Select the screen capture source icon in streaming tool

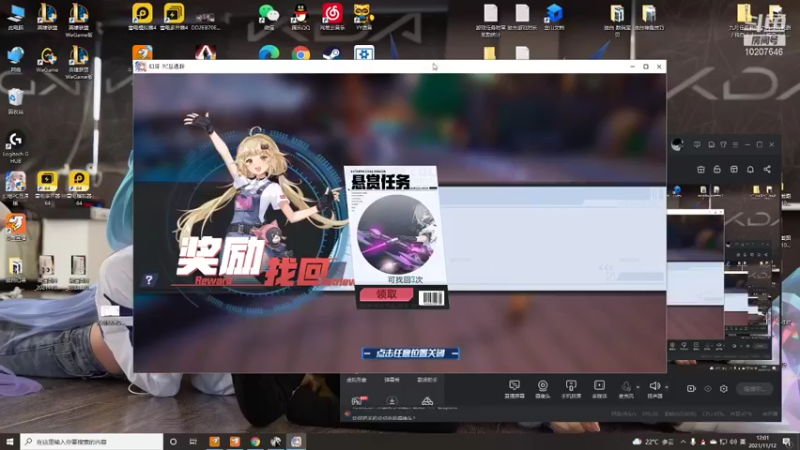[x=514, y=388]
